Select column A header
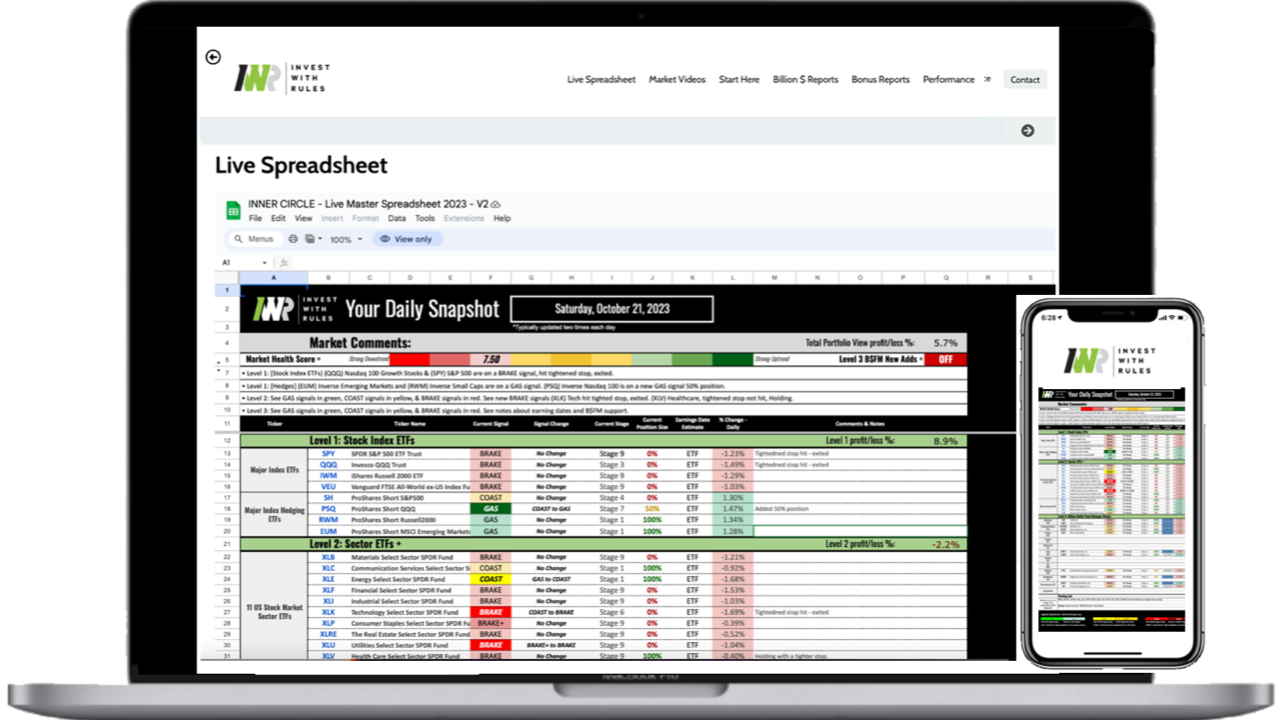 pyautogui.click(x=274, y=278)
